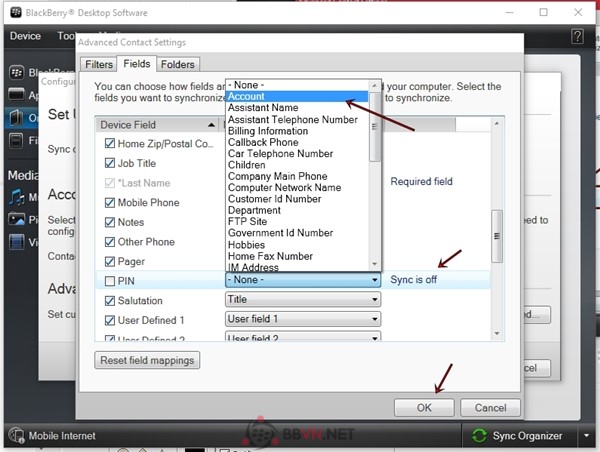Uncheck the Mobile Phone checkbox

click(x=110, y=203)
